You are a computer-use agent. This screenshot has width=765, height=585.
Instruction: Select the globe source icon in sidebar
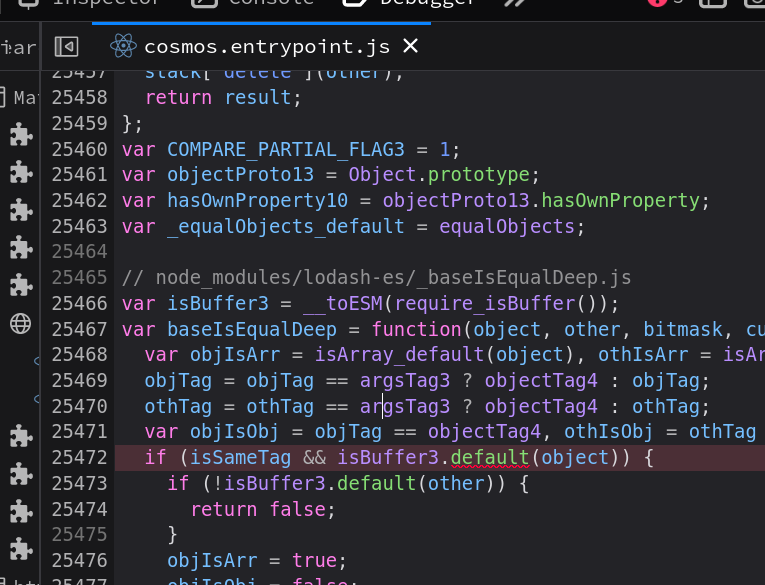pos(20,323)
